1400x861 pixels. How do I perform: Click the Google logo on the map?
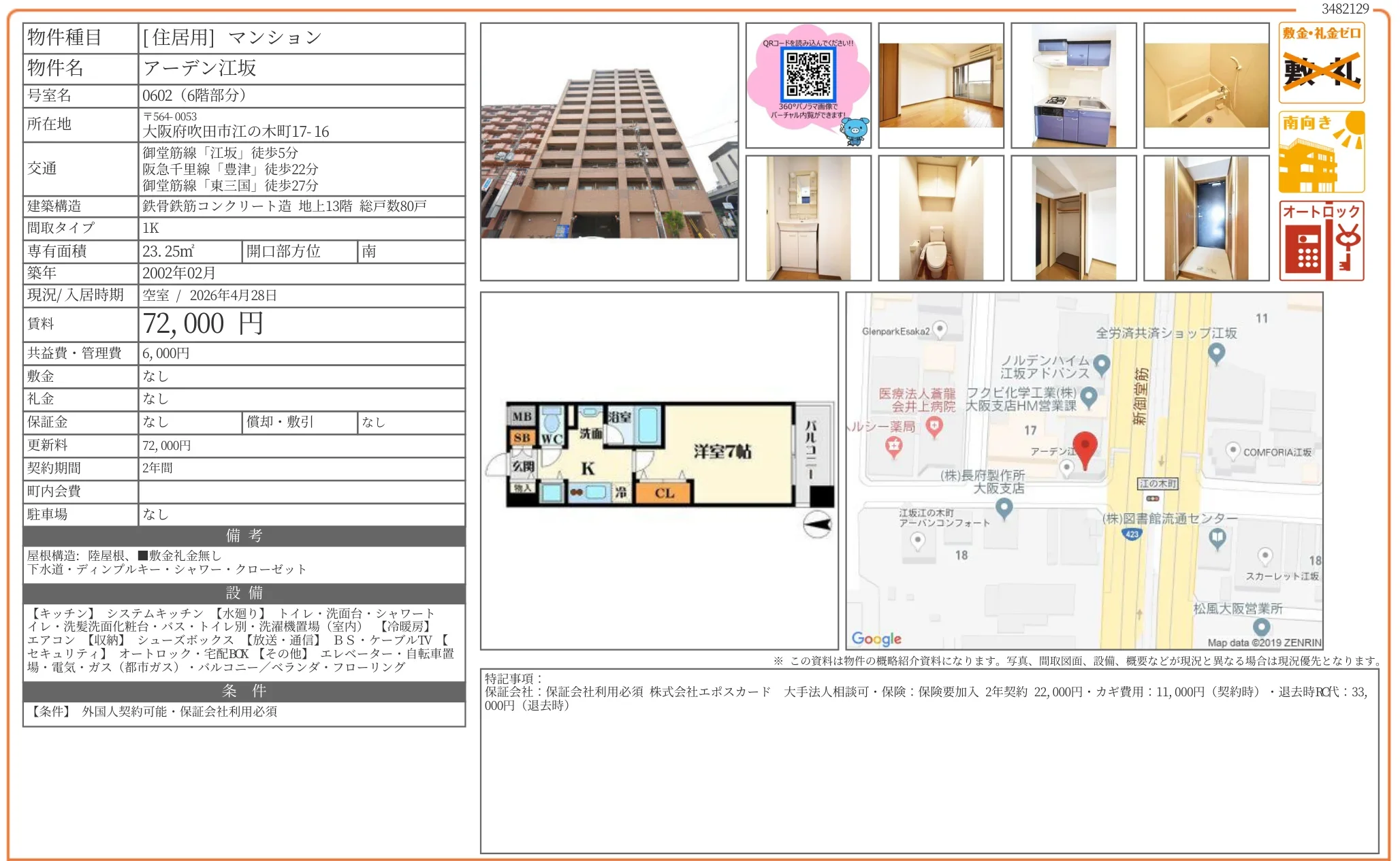(876, 638)
